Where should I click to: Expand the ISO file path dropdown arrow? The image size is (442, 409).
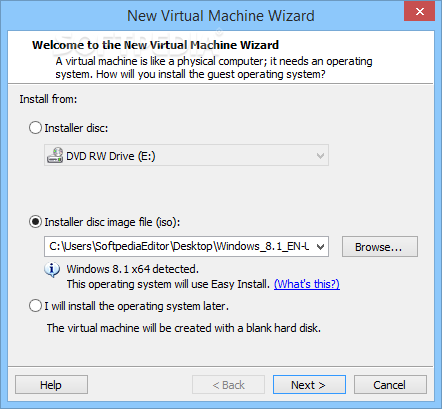click(x=320, y=247)
